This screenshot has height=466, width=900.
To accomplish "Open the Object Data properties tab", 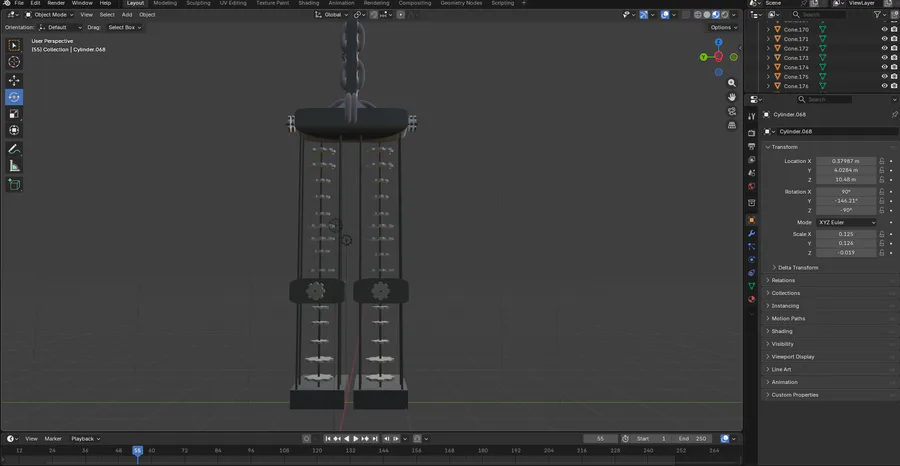I will coord(752,286).
